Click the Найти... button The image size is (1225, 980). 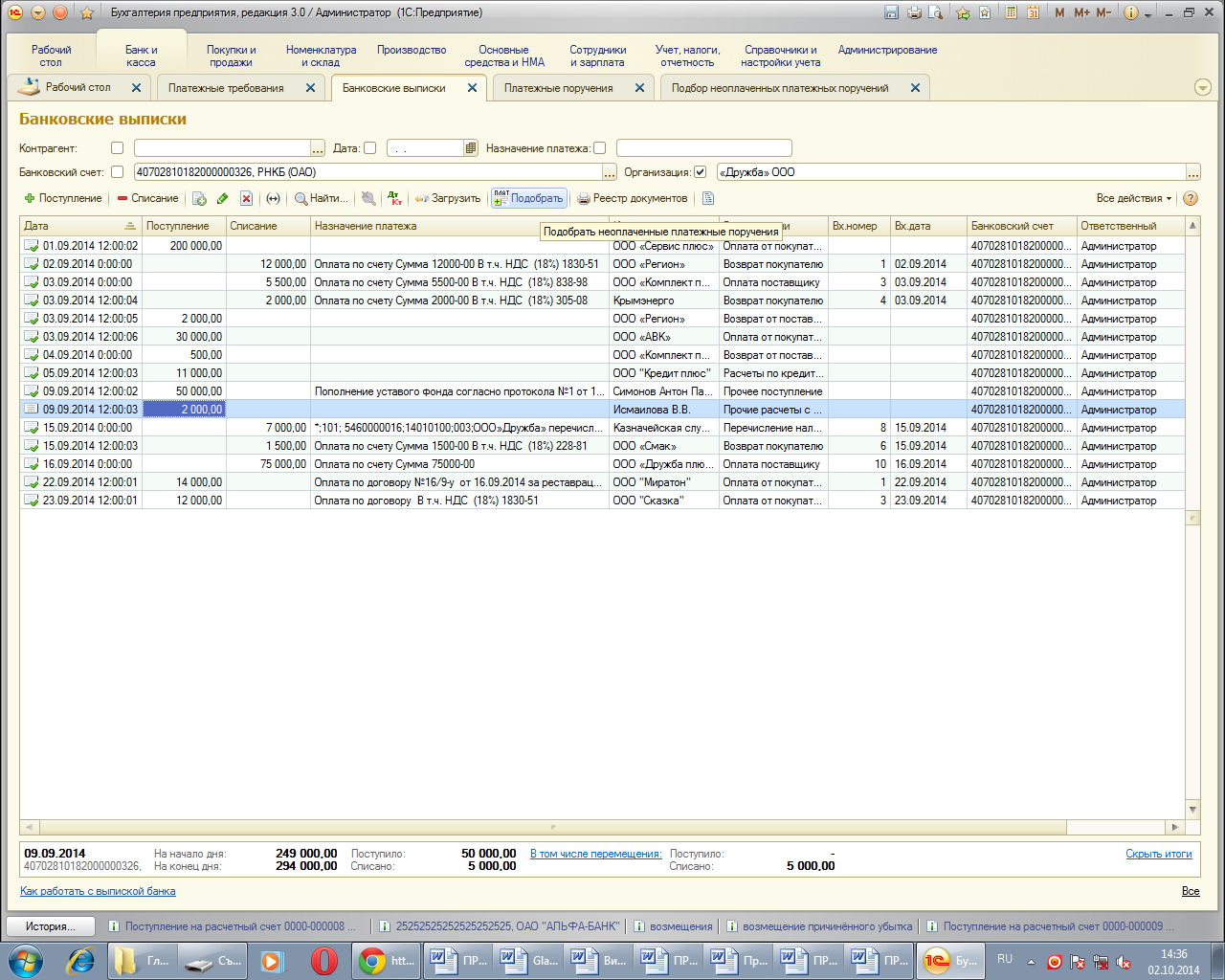(321, 198)
